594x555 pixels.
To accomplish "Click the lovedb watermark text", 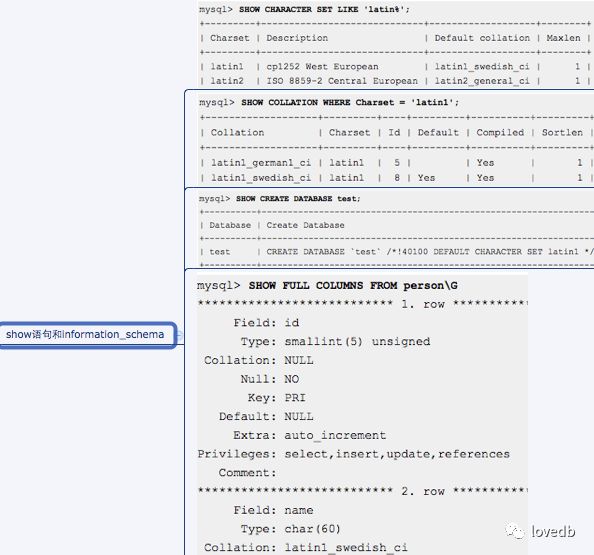I will coord(553,531).
